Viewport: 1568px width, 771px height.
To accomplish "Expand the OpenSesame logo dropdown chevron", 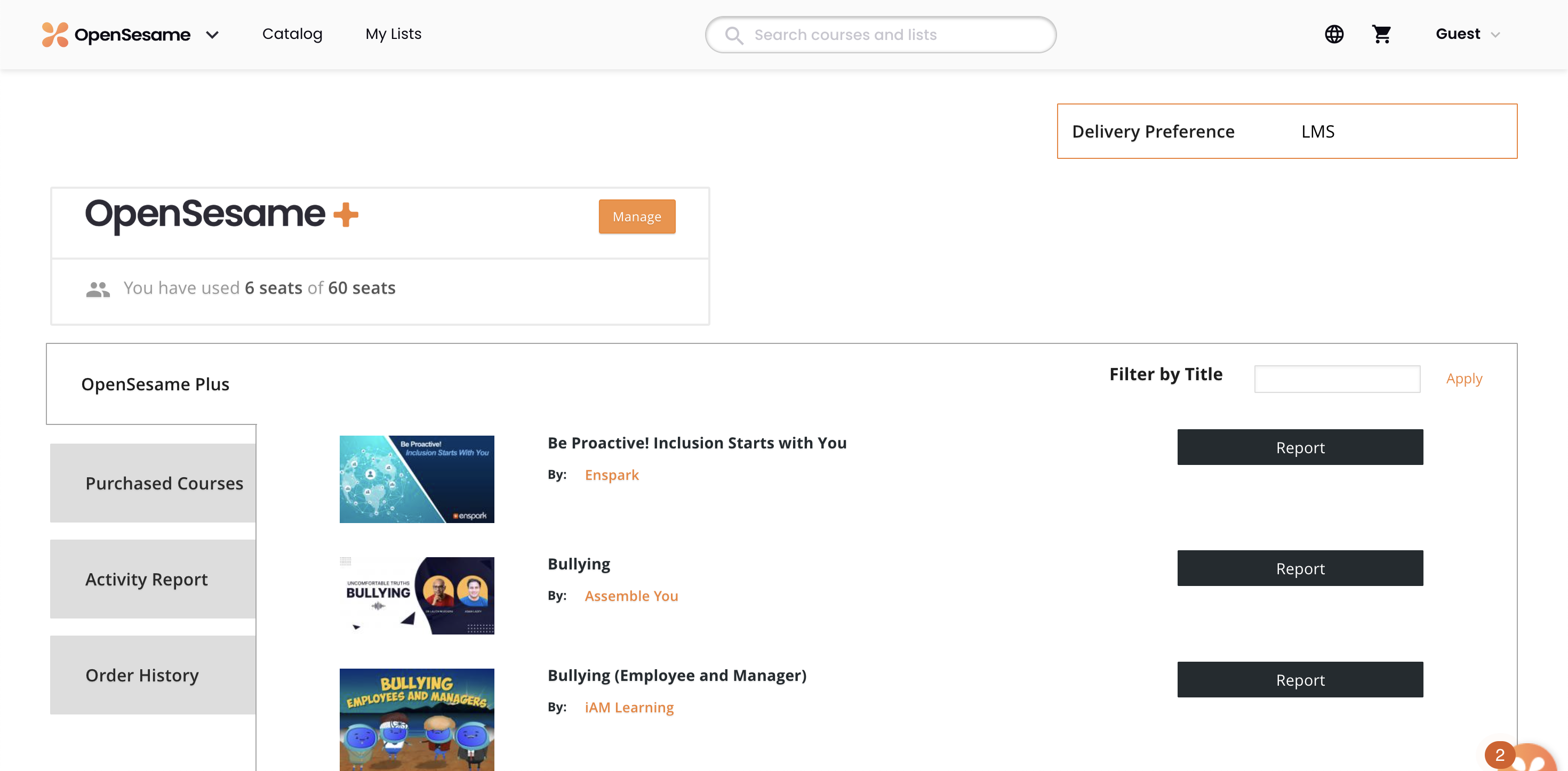I will 212,35.
